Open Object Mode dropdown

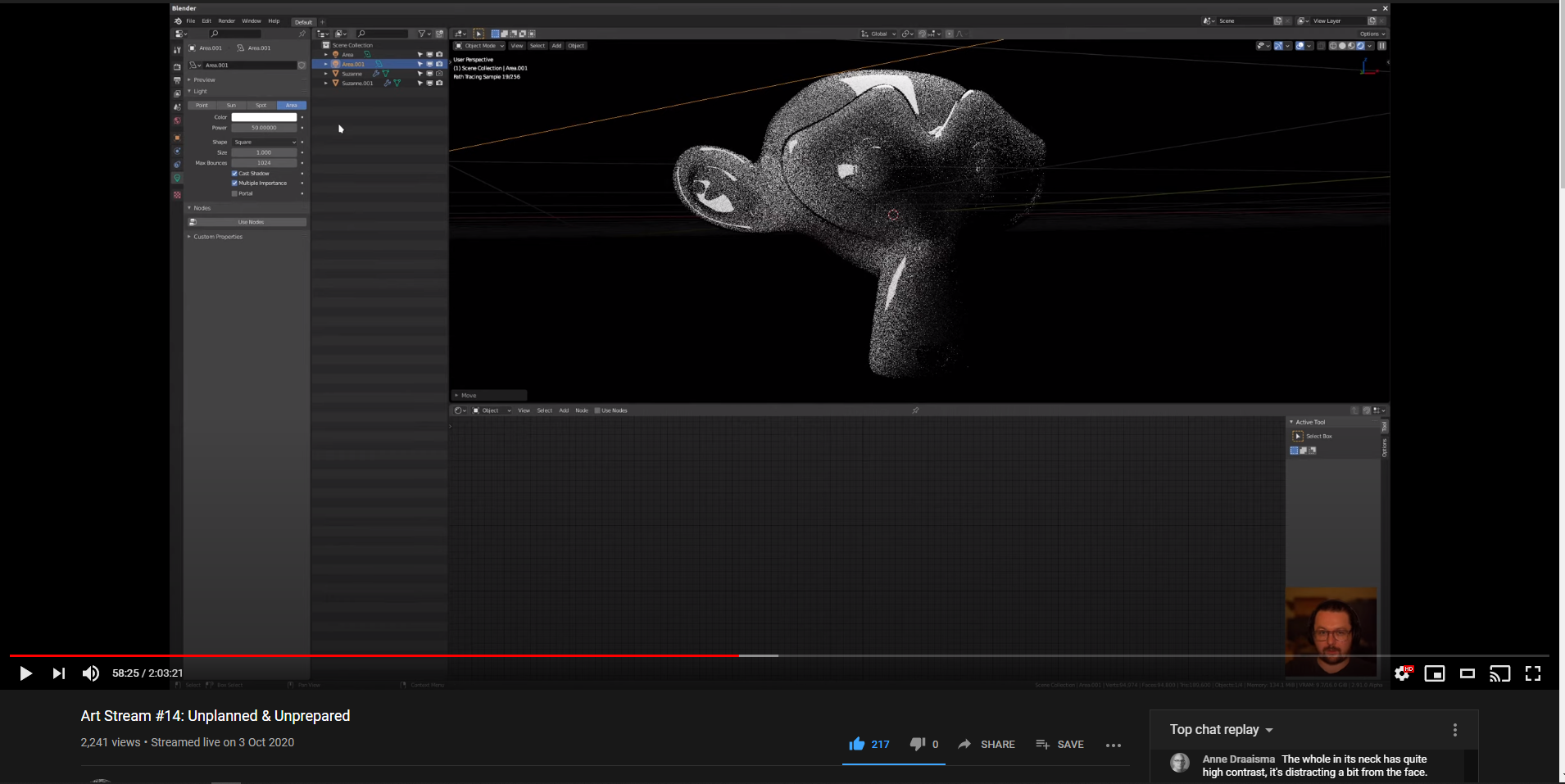click(x=479, y=46)
